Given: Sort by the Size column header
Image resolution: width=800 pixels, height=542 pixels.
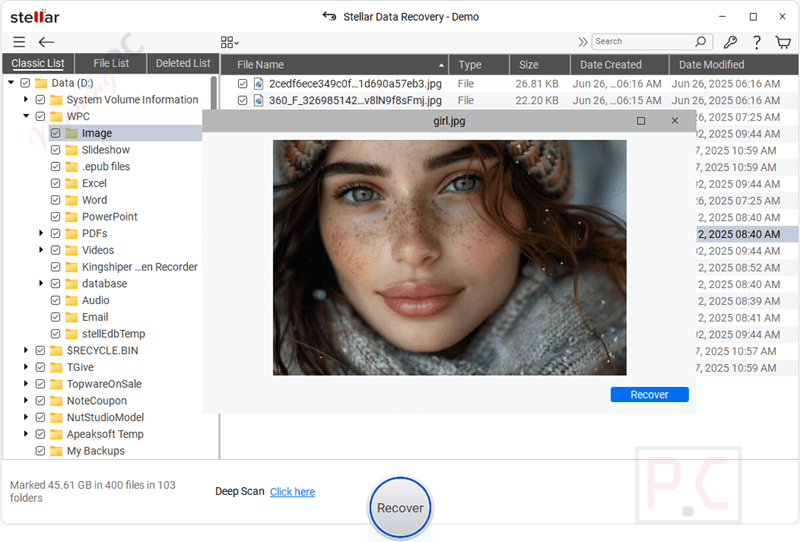Looking at the screenshot, I should [539, 65].
